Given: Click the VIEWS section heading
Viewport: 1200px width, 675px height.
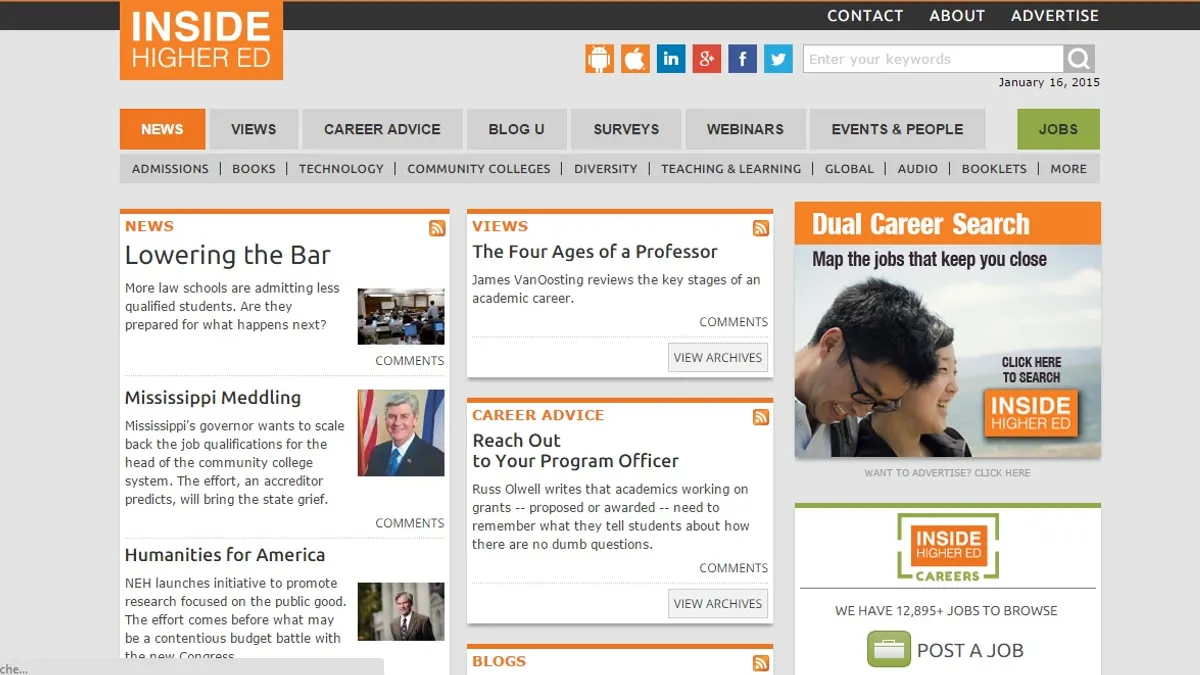Looking at the screenshot, I should [500, 226].
